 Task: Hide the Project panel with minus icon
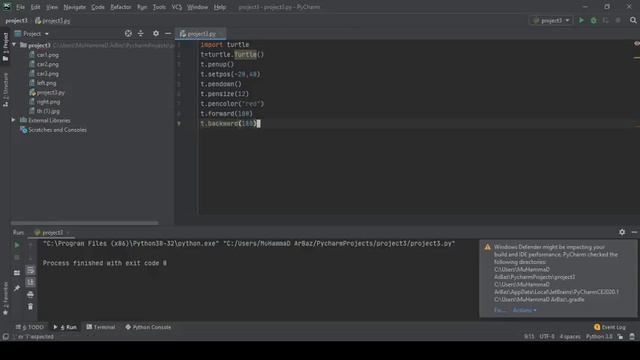coord(168,33)
